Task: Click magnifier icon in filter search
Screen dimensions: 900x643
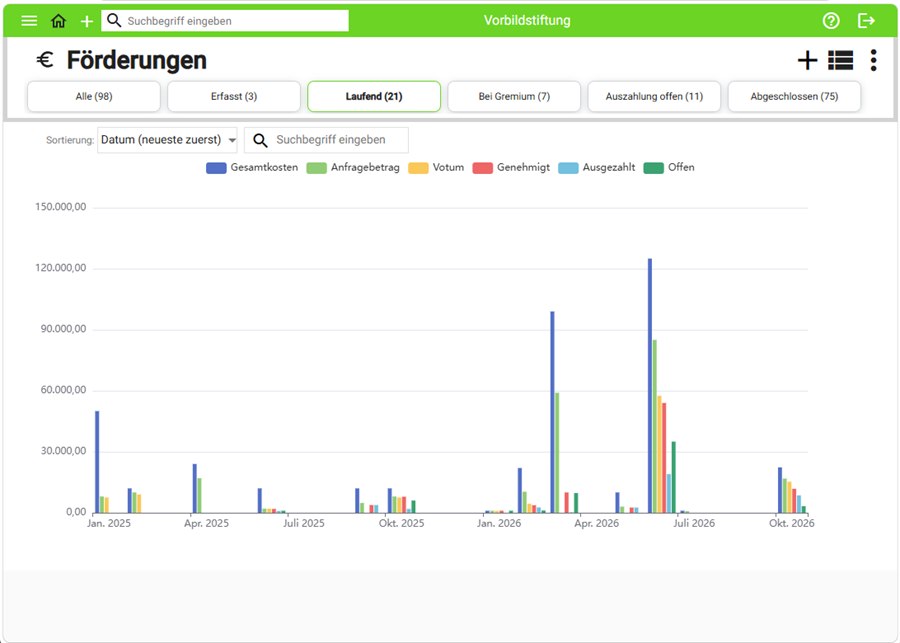Action: (x=260, y=140)
